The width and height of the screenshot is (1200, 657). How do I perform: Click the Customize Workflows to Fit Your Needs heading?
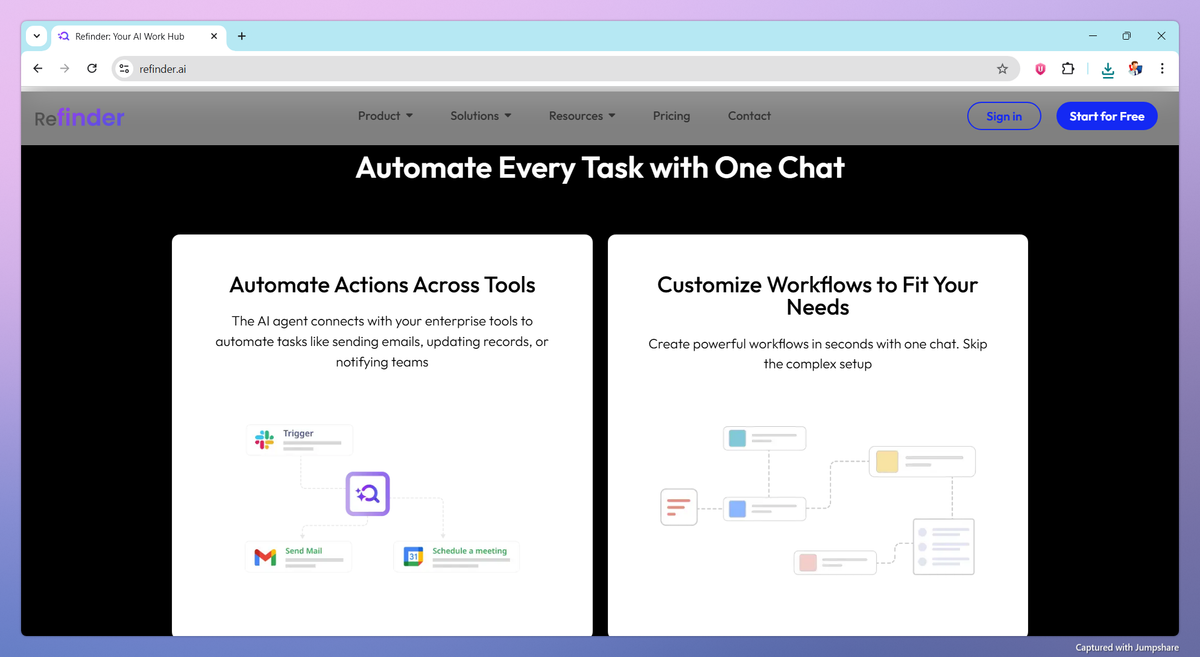[x=817, y=296]
